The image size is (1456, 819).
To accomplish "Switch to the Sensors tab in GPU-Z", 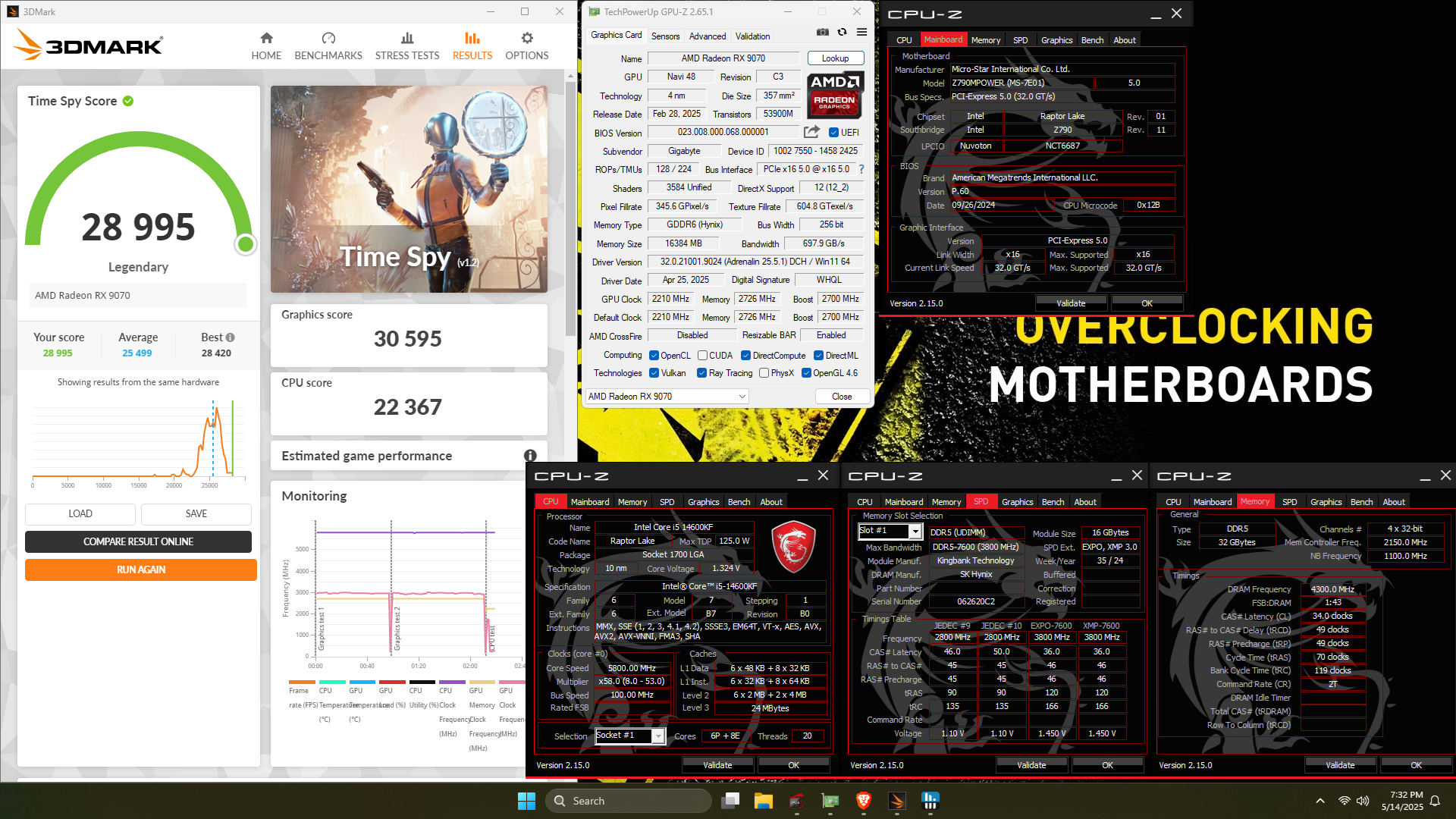I will 665,36.
